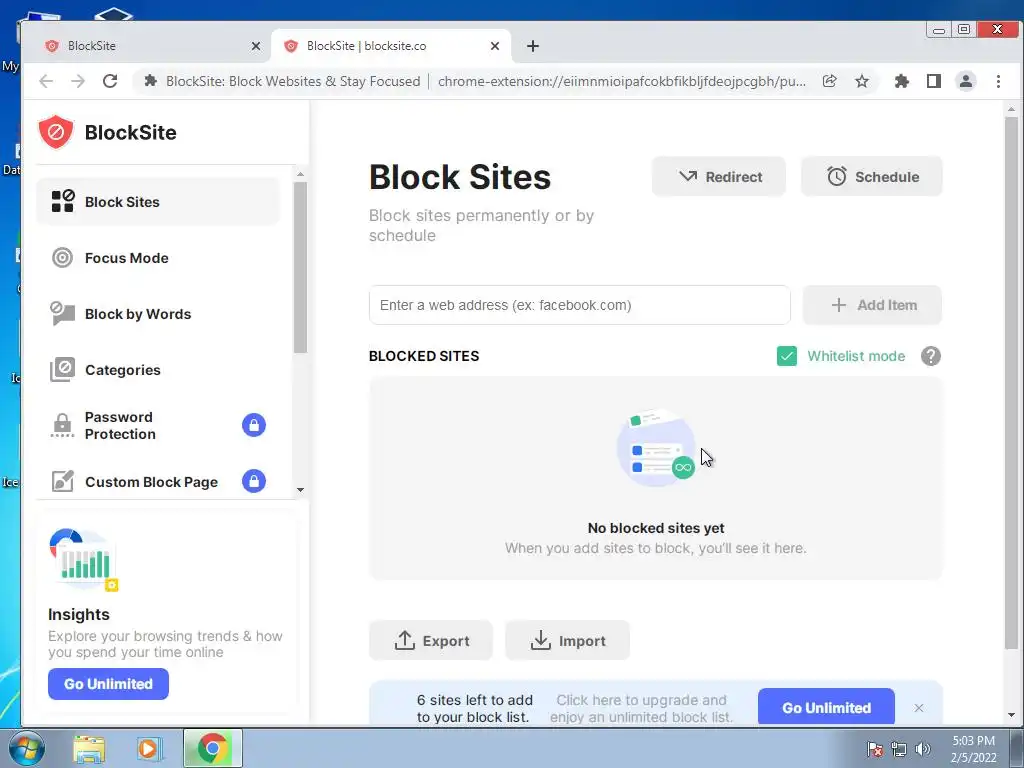The image size is (1024, 768).
Task: Click the page scroll down arrow
Action: [1011, 715]
